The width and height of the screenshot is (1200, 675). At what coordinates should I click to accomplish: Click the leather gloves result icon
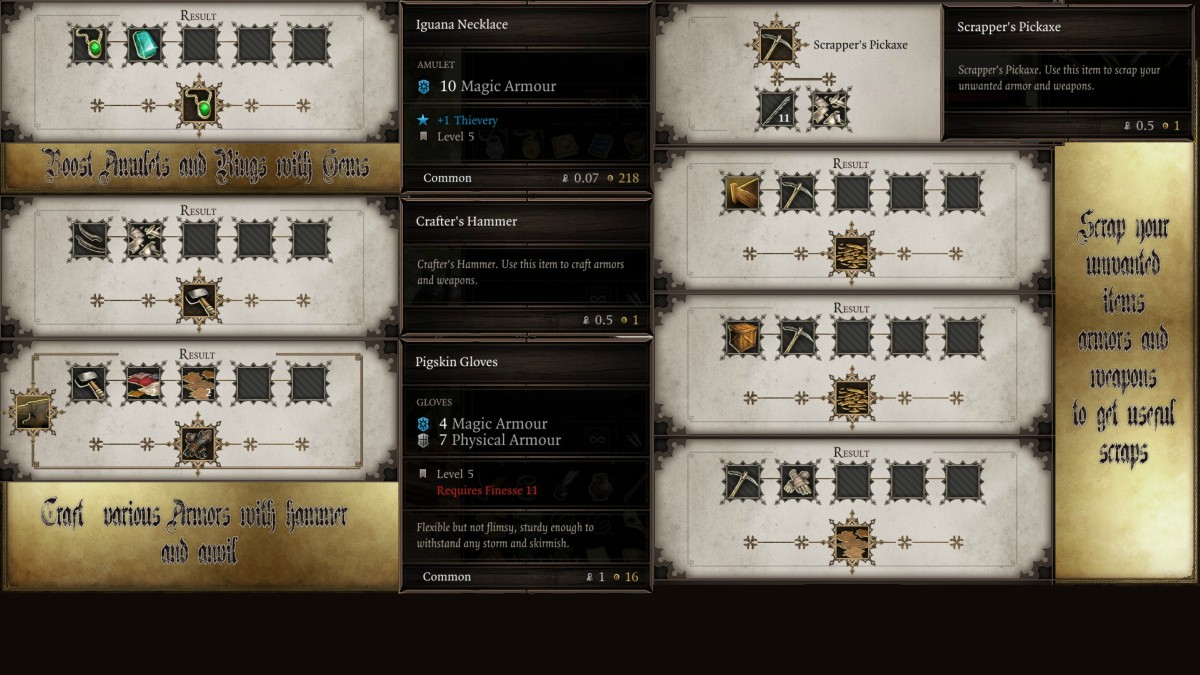(198, 444)
